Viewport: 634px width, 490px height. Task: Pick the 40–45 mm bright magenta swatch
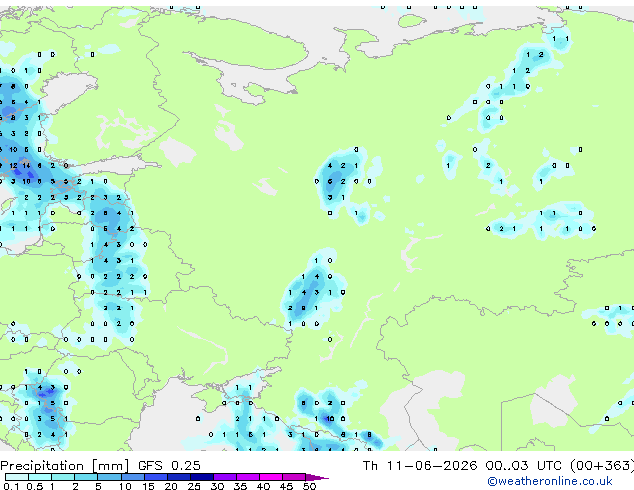(271, 477)
